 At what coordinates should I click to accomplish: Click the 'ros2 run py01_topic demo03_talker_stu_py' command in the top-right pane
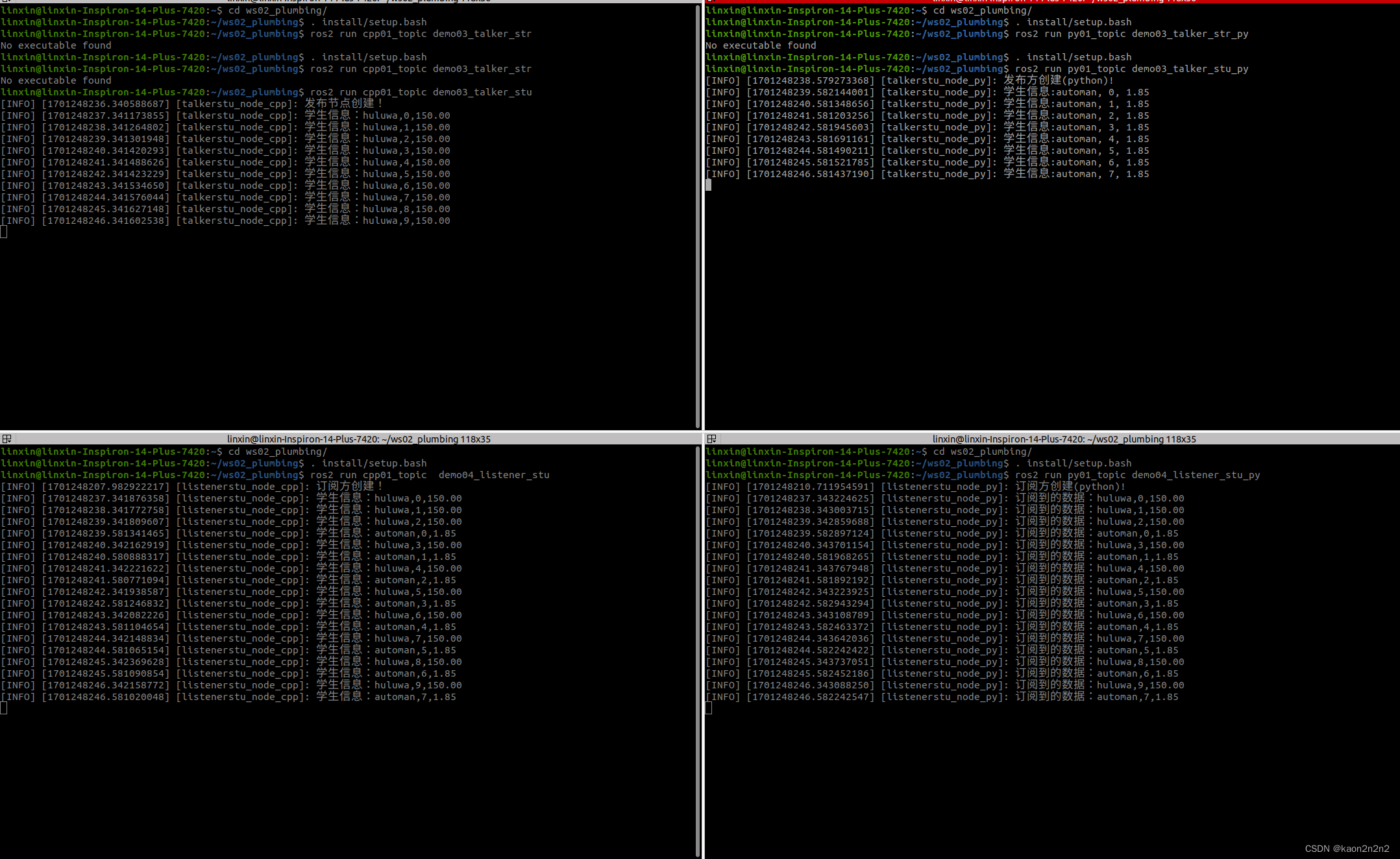point(1132,69)
